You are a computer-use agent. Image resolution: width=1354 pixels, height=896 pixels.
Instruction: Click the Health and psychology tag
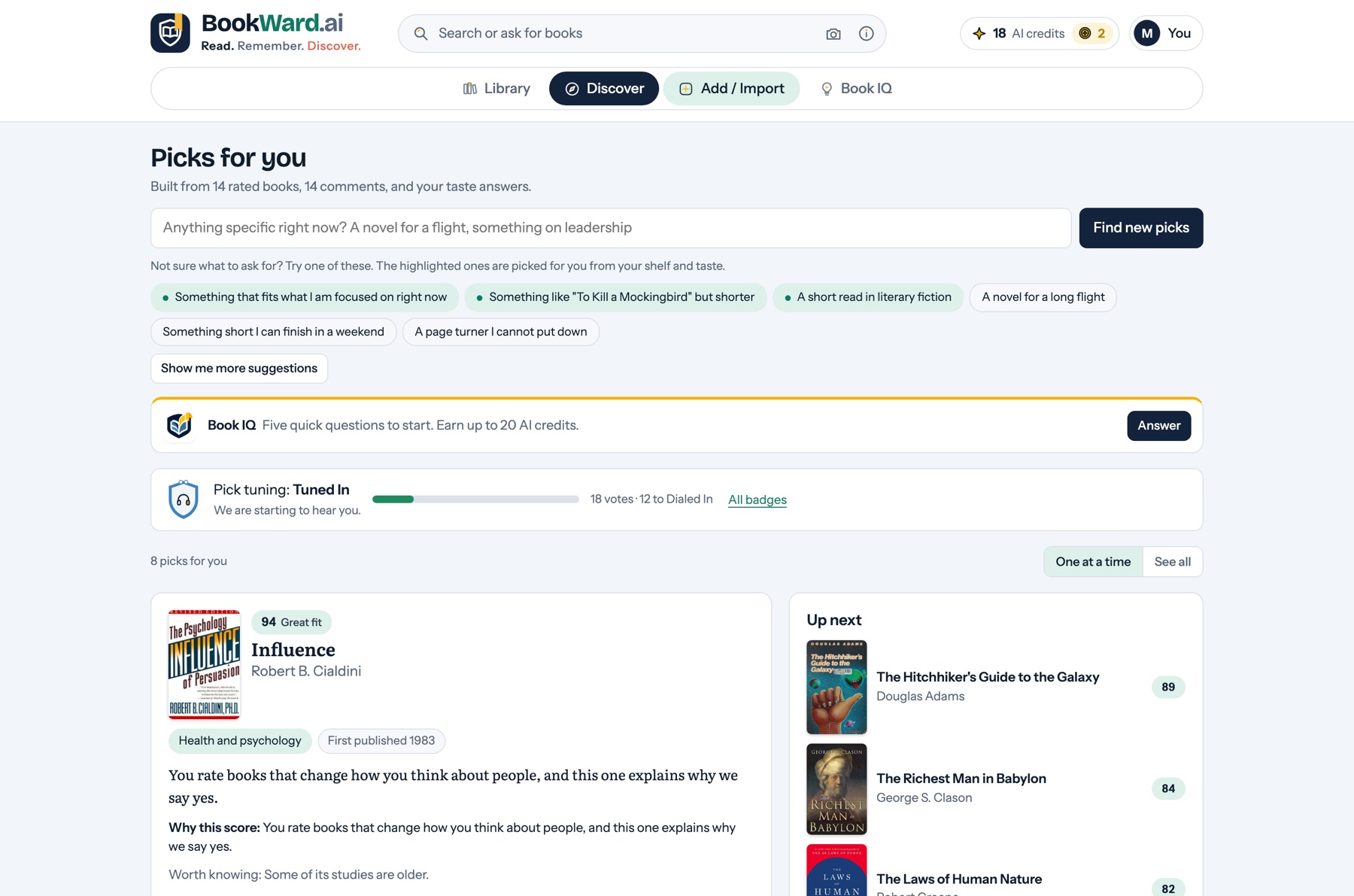240,741
